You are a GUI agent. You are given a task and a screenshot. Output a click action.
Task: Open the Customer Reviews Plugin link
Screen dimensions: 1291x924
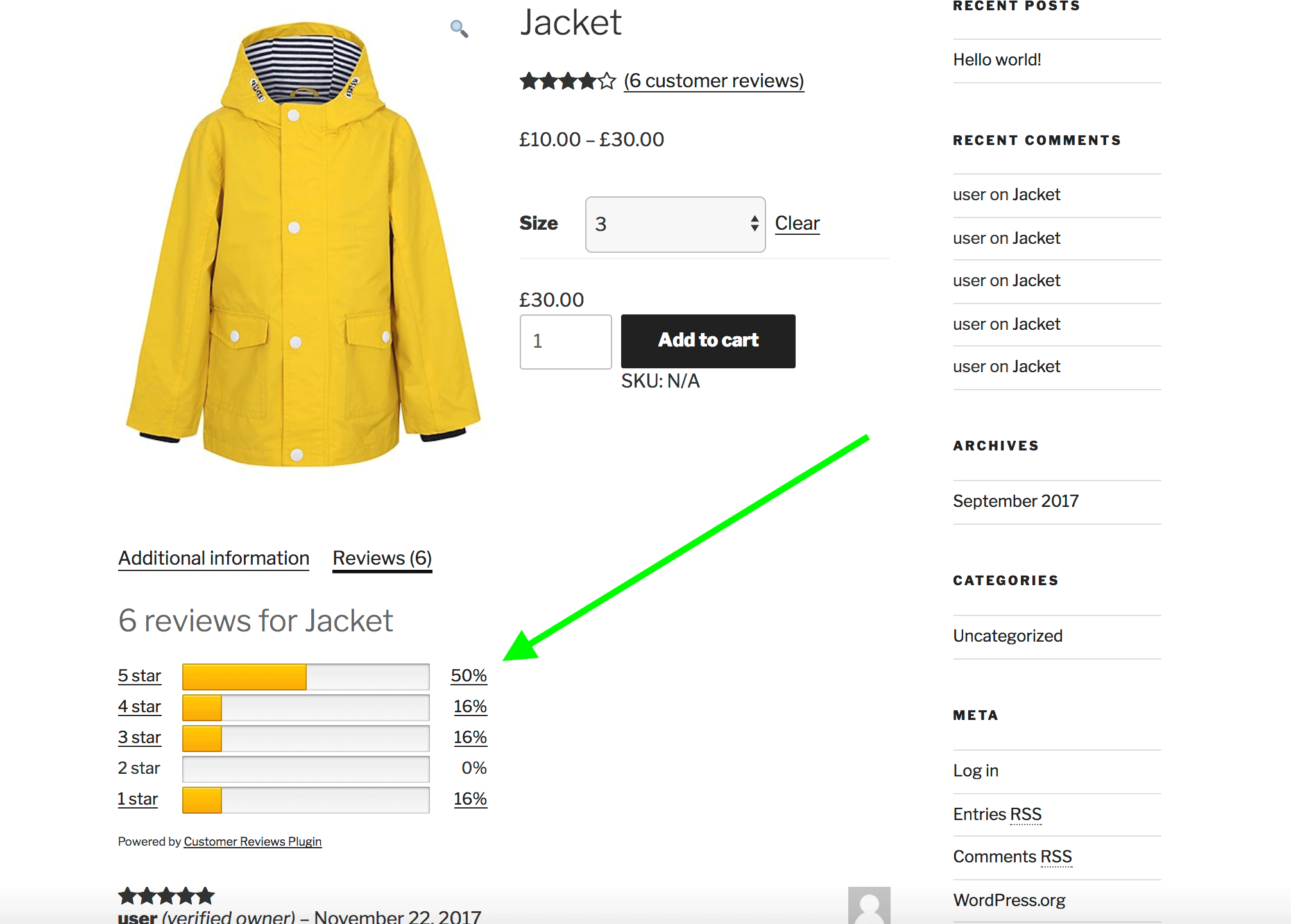click(x=252, y=841)
